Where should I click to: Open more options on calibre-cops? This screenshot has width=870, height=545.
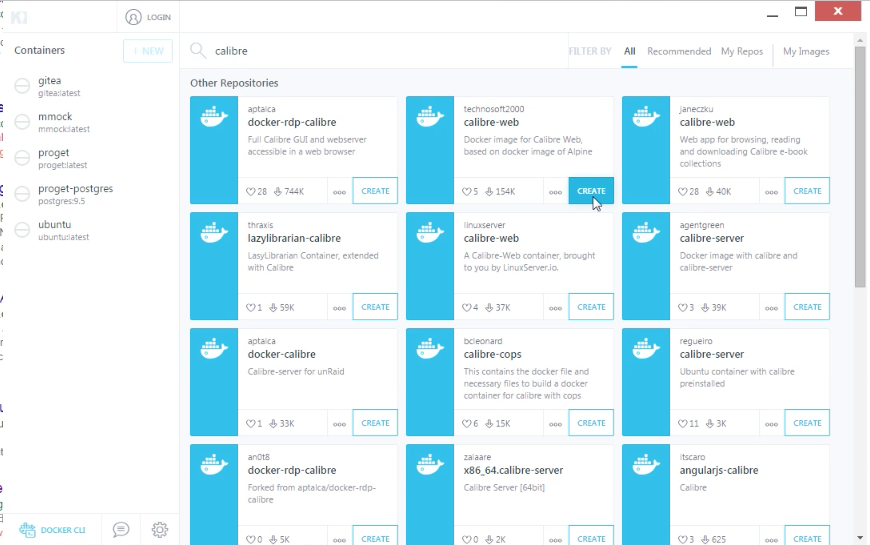pos(555,424)
